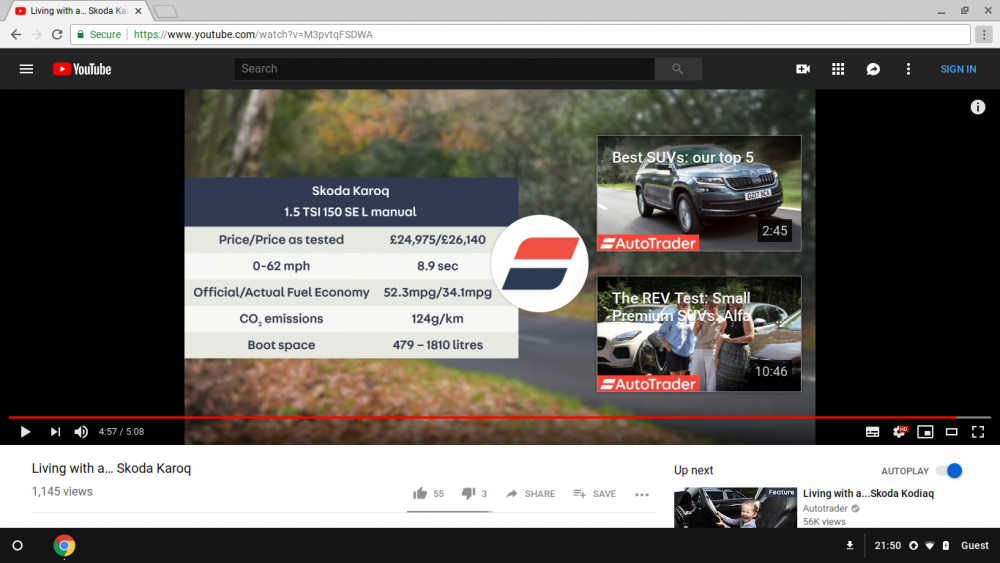Click the YouTube logo
This screenshot has height=563, width=1000.
(x=82, y=69)
